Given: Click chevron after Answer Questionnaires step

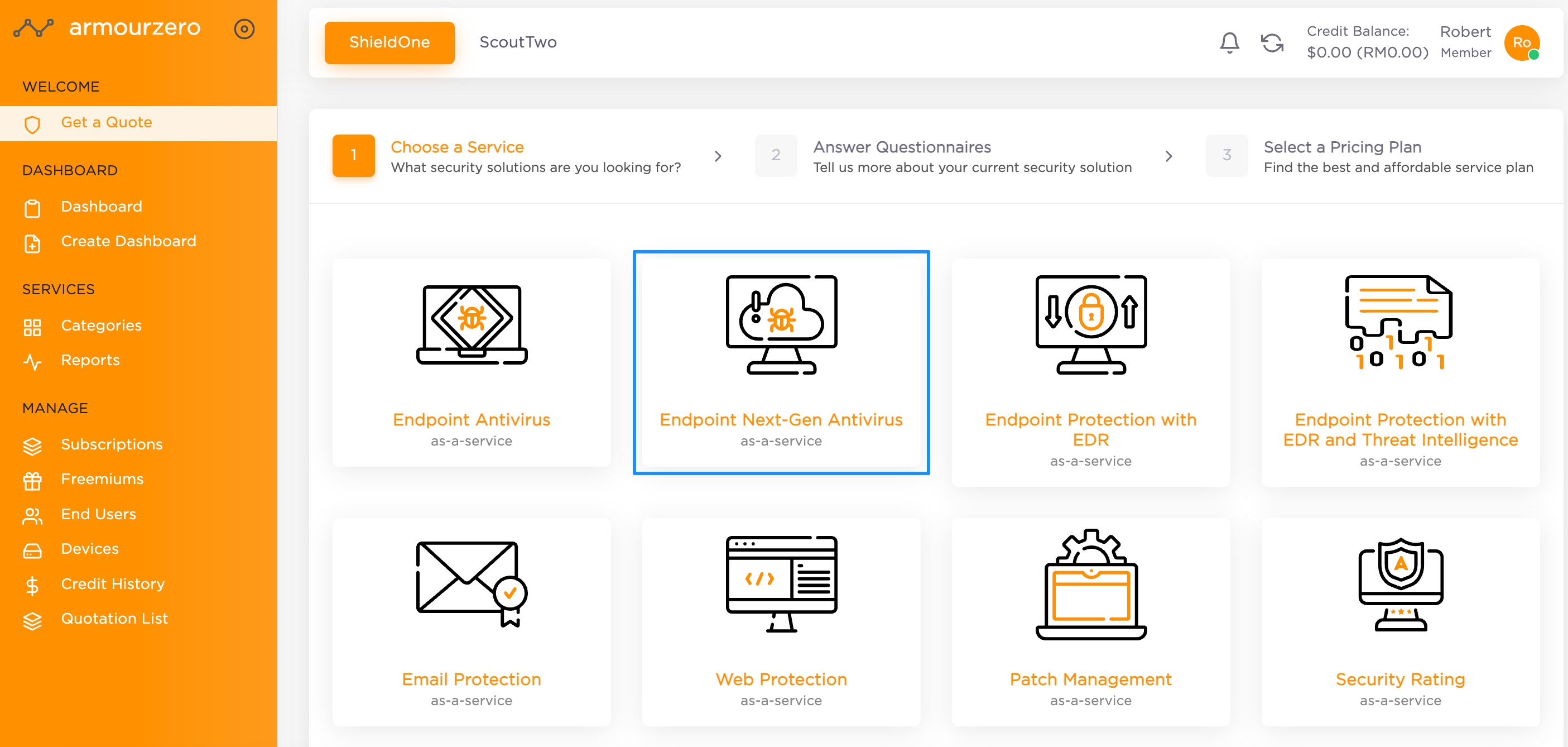Looking at the screenshot, I should pos(1168,156).
